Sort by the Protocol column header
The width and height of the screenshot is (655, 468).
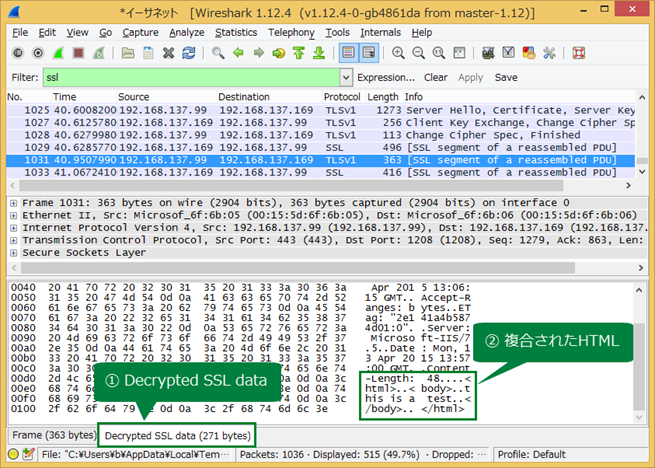[x=342, y=97]
